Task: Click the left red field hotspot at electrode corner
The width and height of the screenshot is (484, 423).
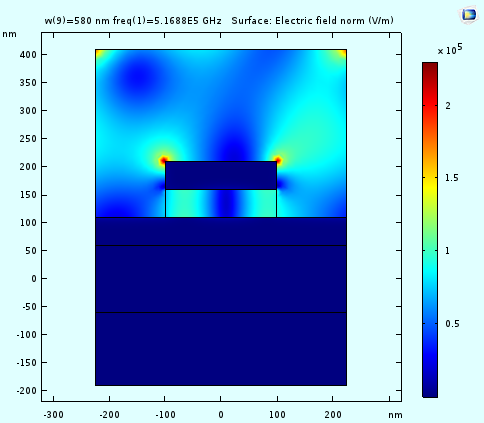Action: (x=163, y=161)
